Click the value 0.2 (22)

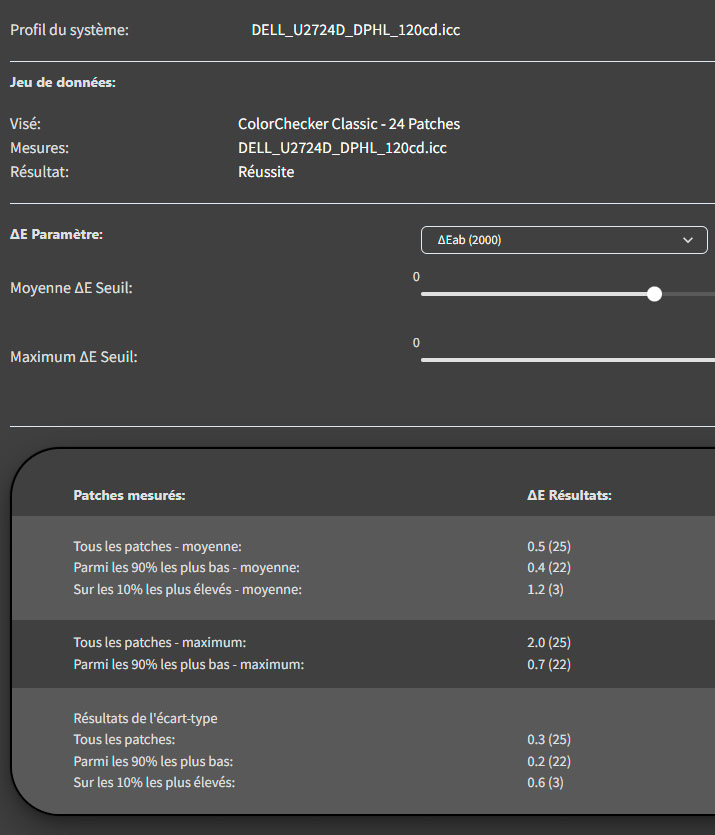point(549,762)
